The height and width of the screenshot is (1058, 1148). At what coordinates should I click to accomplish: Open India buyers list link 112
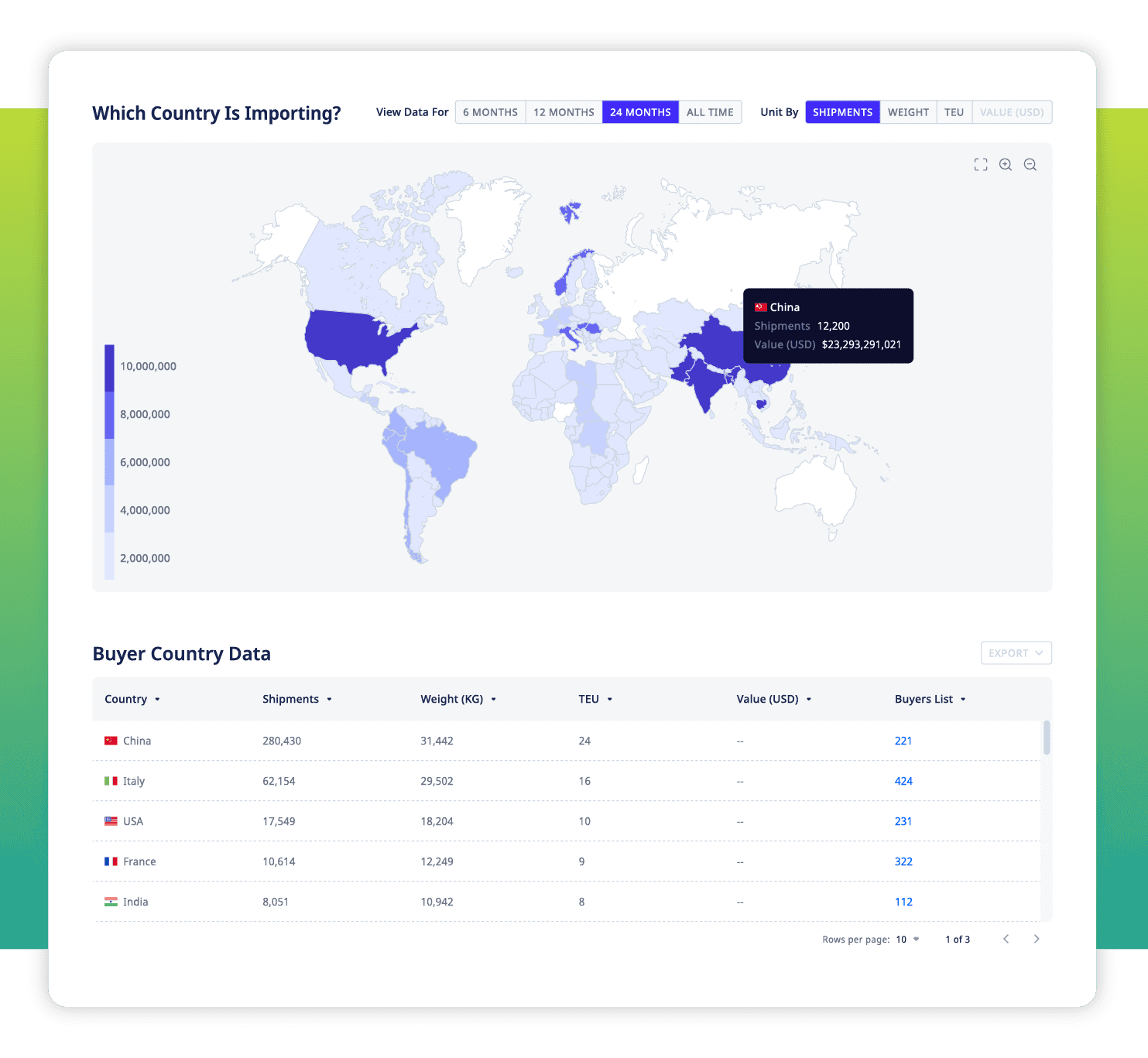pyautogui.click(x=903, y=902)
